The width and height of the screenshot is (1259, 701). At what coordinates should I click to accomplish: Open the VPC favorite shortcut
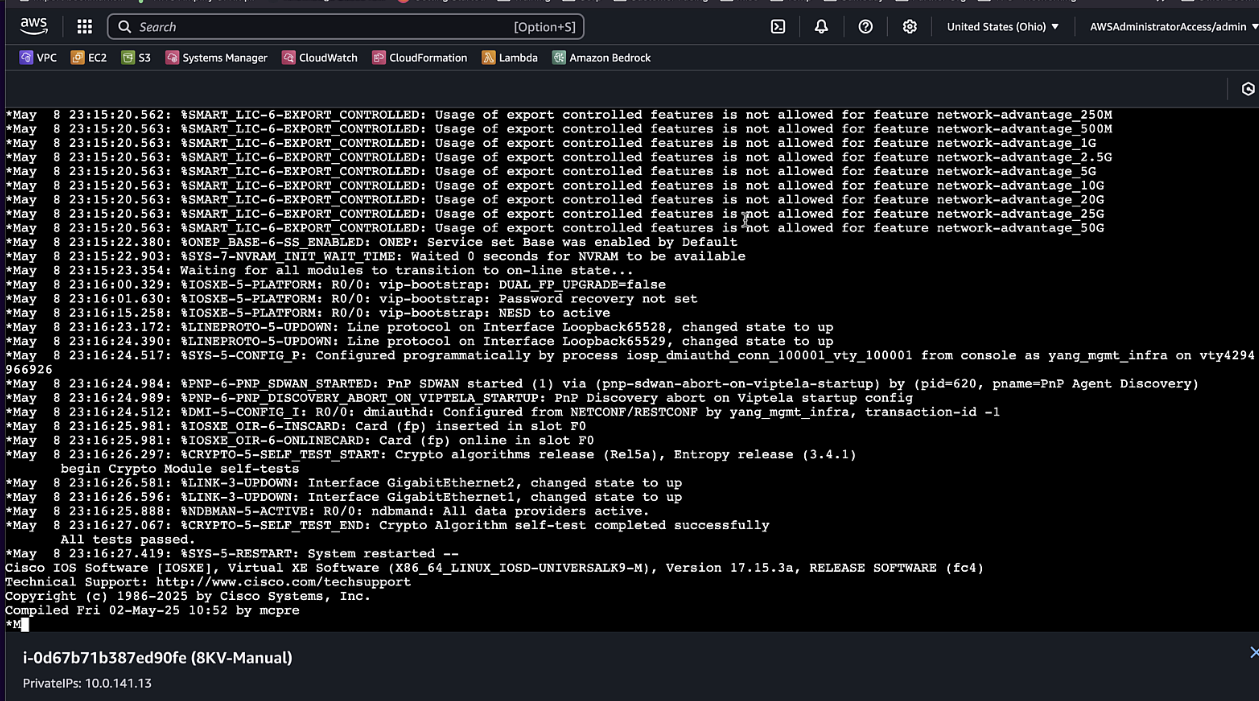(38, 58)
